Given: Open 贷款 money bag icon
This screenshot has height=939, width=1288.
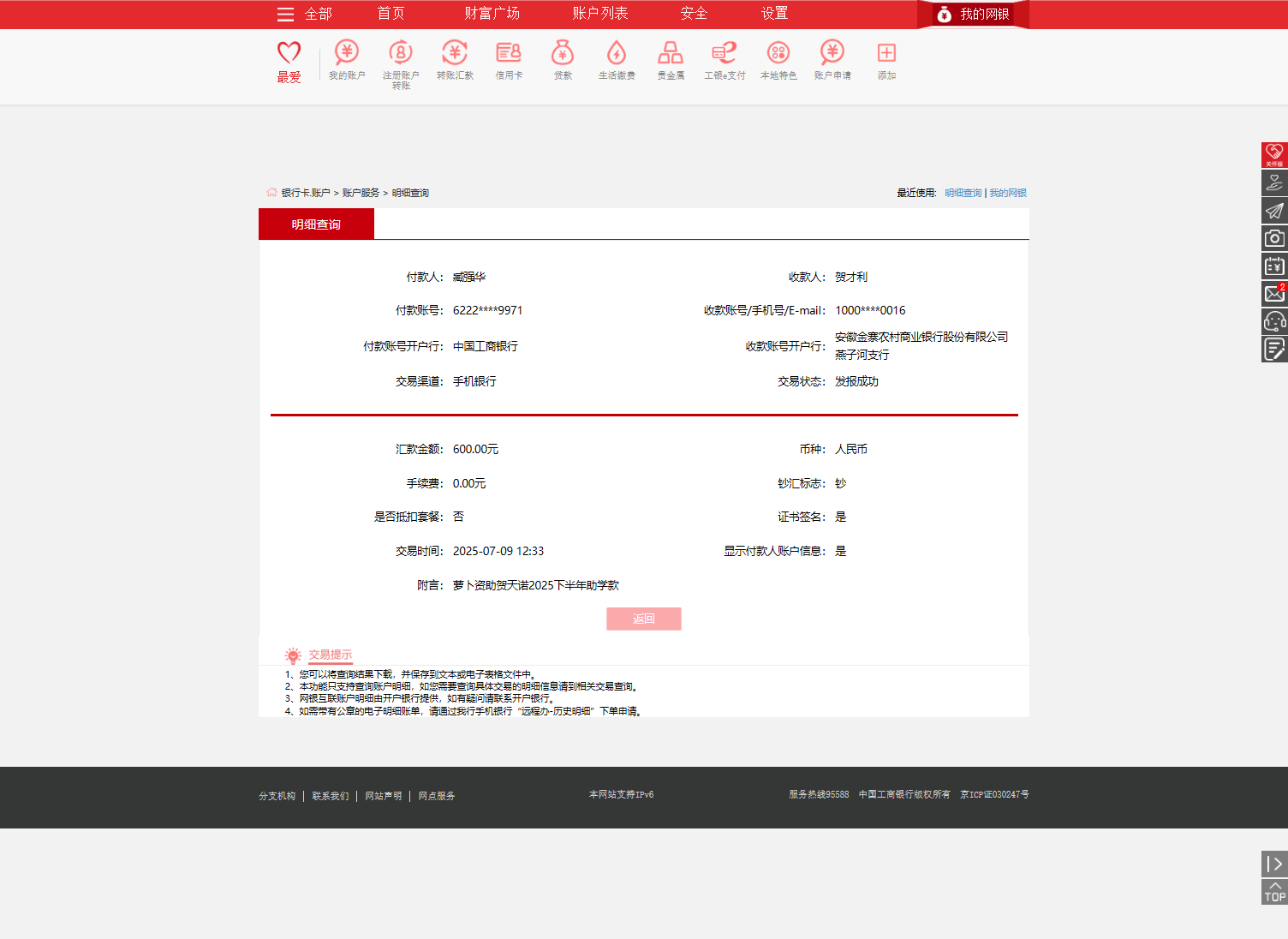Looking at the screenshot, I should (x=563, y=52).
